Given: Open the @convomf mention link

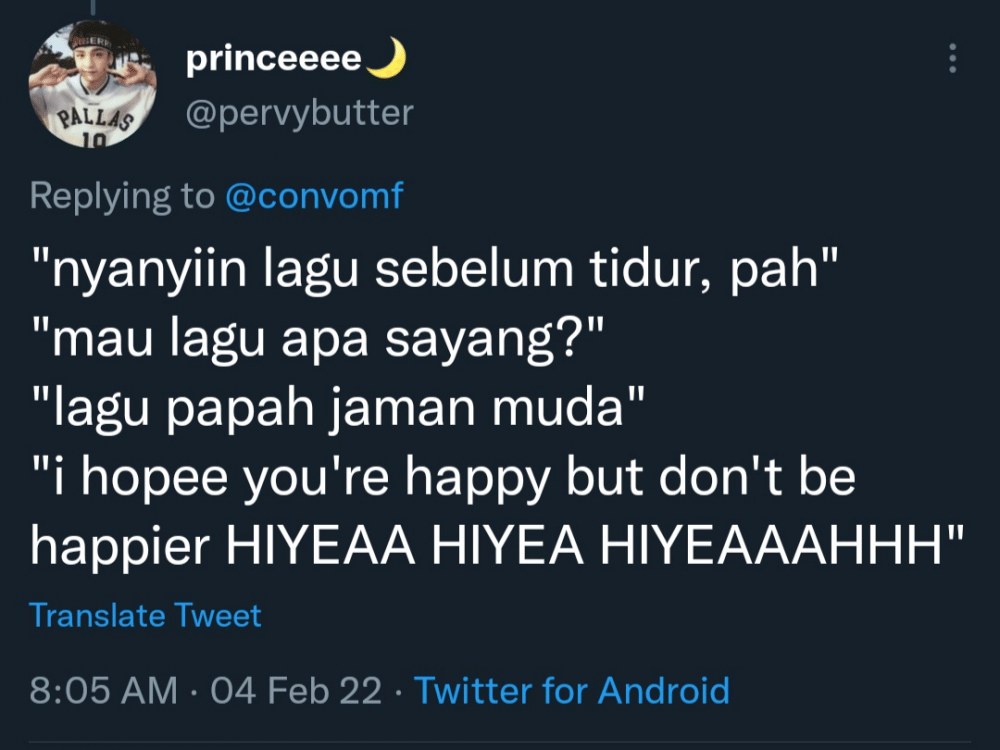Looking at the screenshot, I should coord(314,196).
